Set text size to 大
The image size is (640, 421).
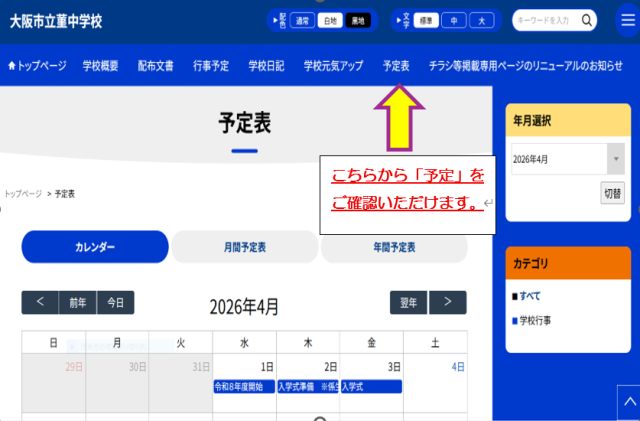pos(481,20)
